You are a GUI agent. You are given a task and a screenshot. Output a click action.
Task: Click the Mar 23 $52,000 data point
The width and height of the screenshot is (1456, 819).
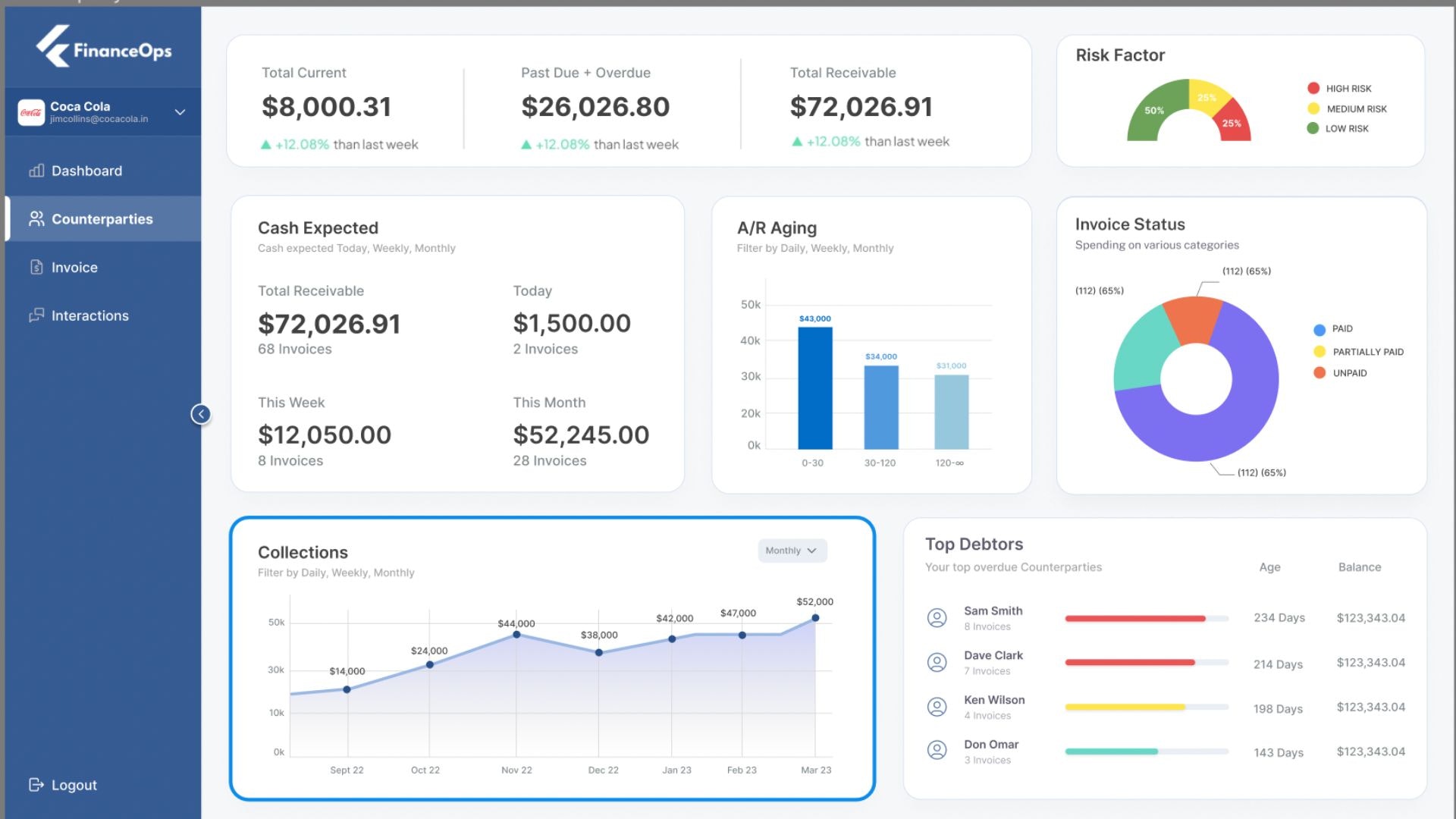click(x=815, y=618)
